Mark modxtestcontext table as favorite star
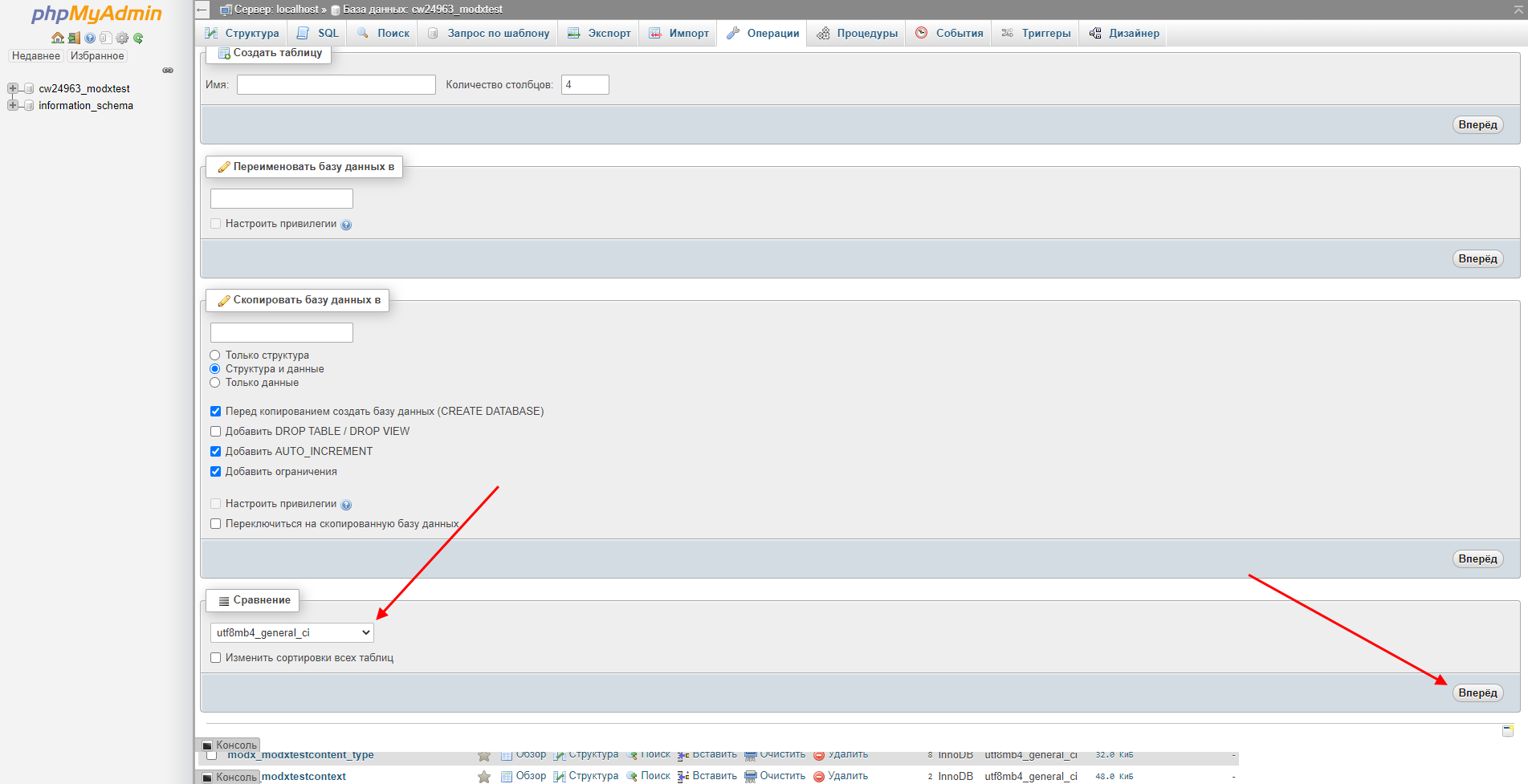 (483, 776)
